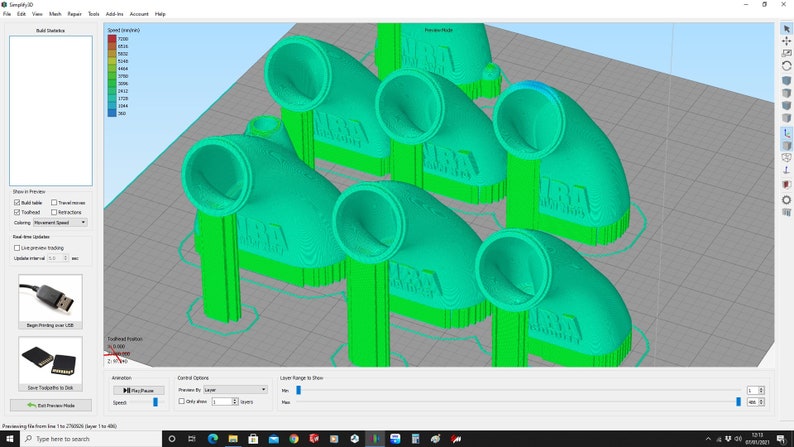
Task: Open the View menu
Action: [37, 14]
